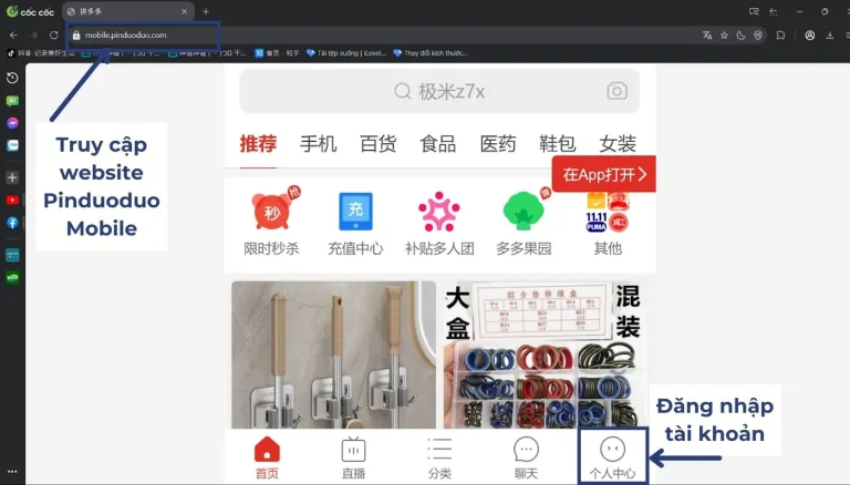Click the browser back arrow

click(14, 35)
